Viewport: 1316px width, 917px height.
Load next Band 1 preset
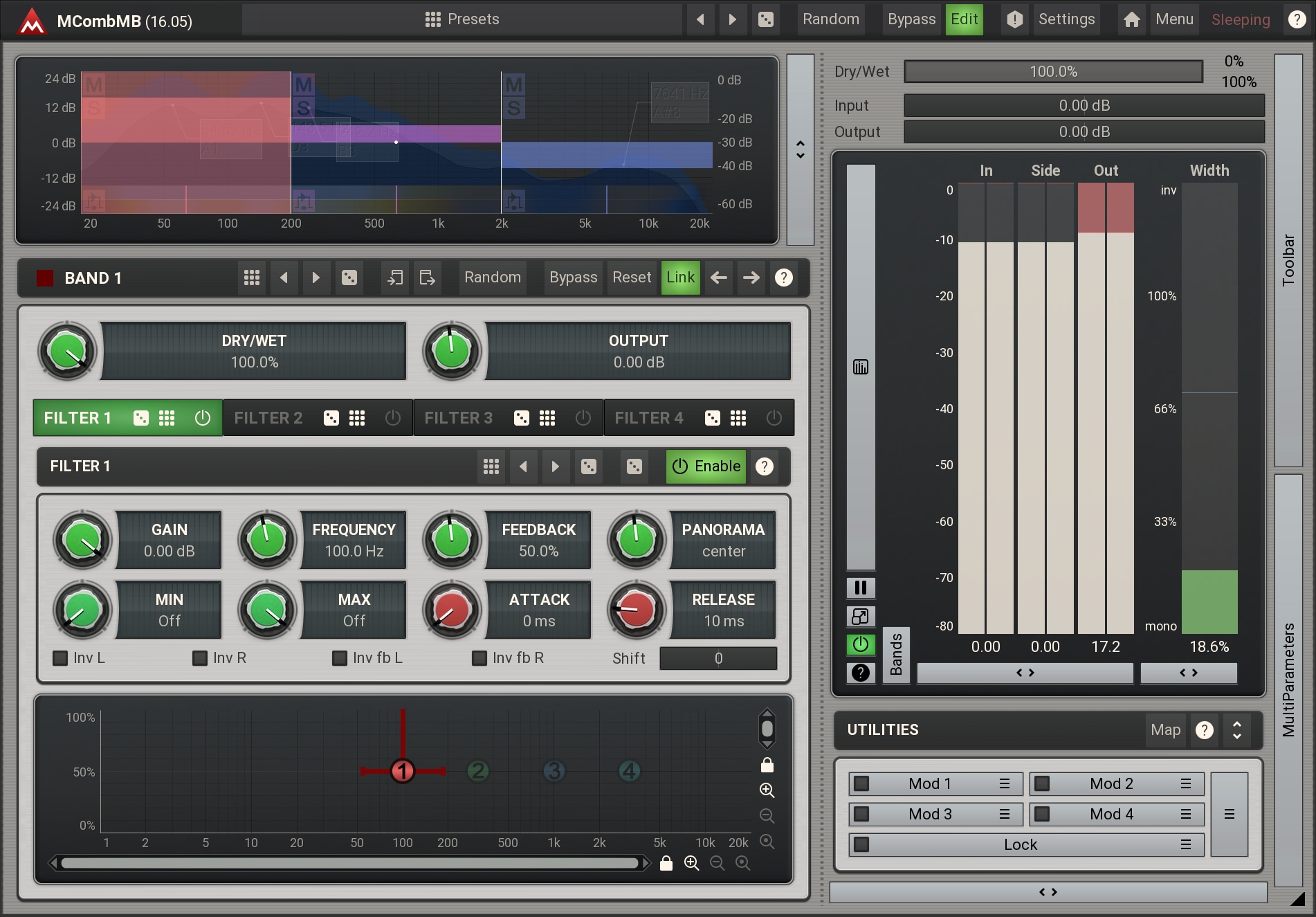tap(316, 278)
